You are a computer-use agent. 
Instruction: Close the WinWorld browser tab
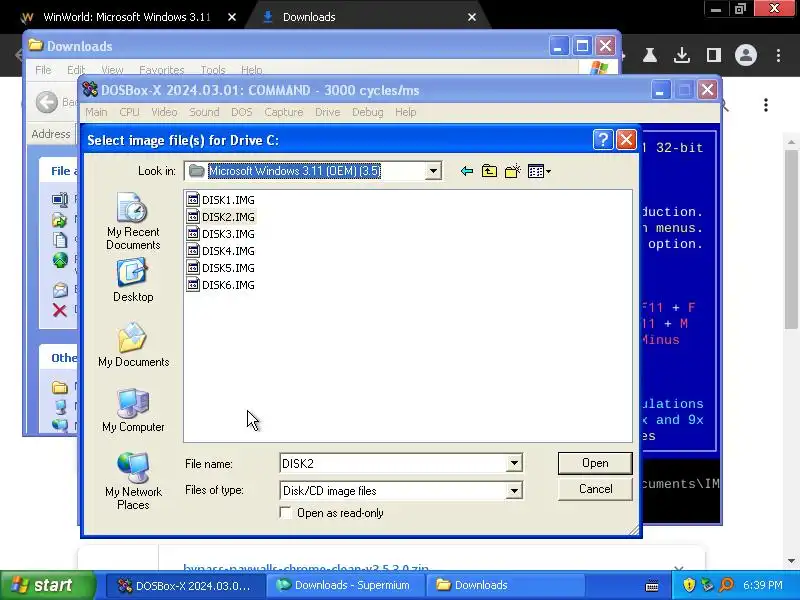tap(232, 17)
